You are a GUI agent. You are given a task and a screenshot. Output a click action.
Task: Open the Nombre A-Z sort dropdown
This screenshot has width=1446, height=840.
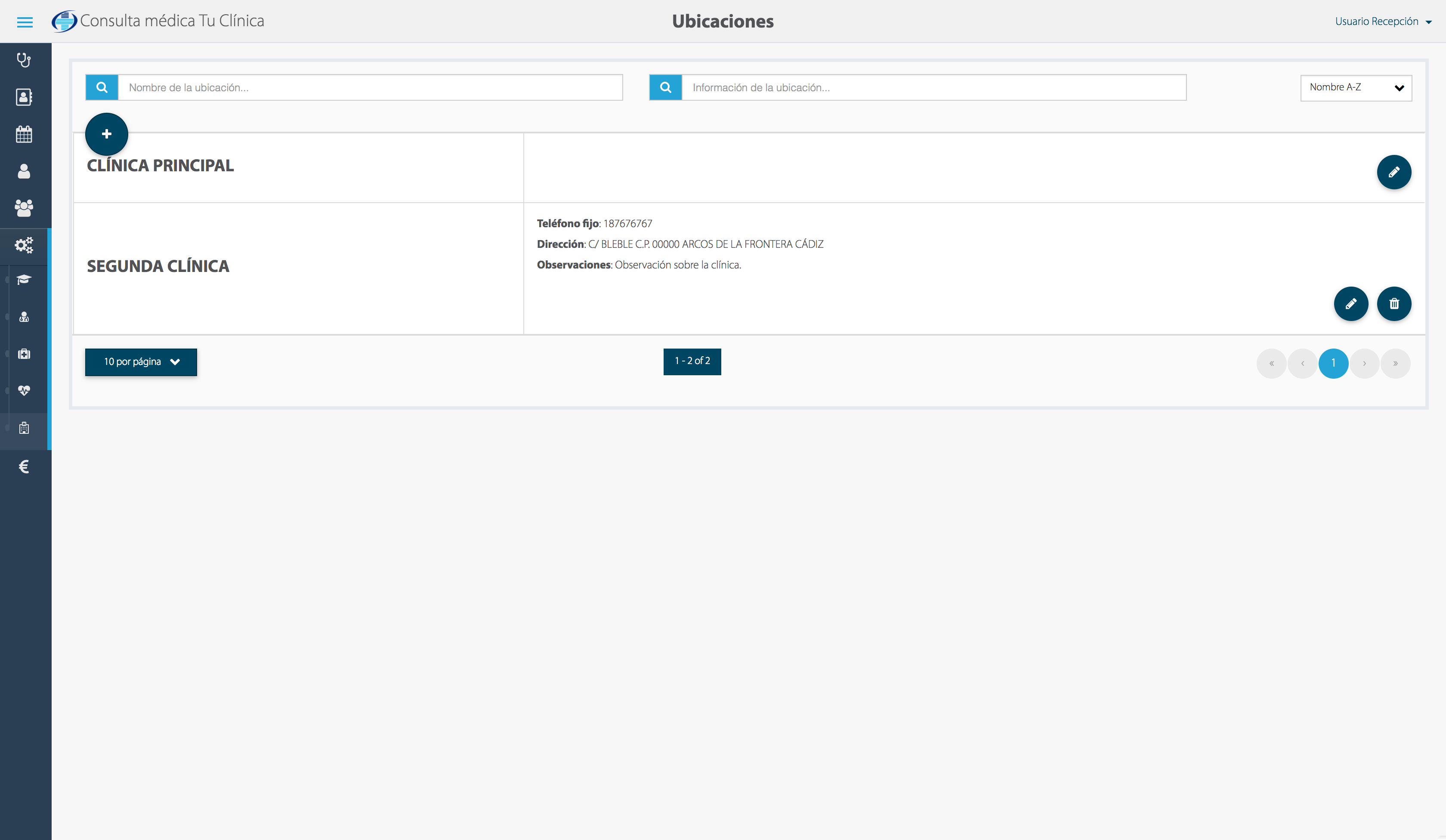tap(1355, 88)
